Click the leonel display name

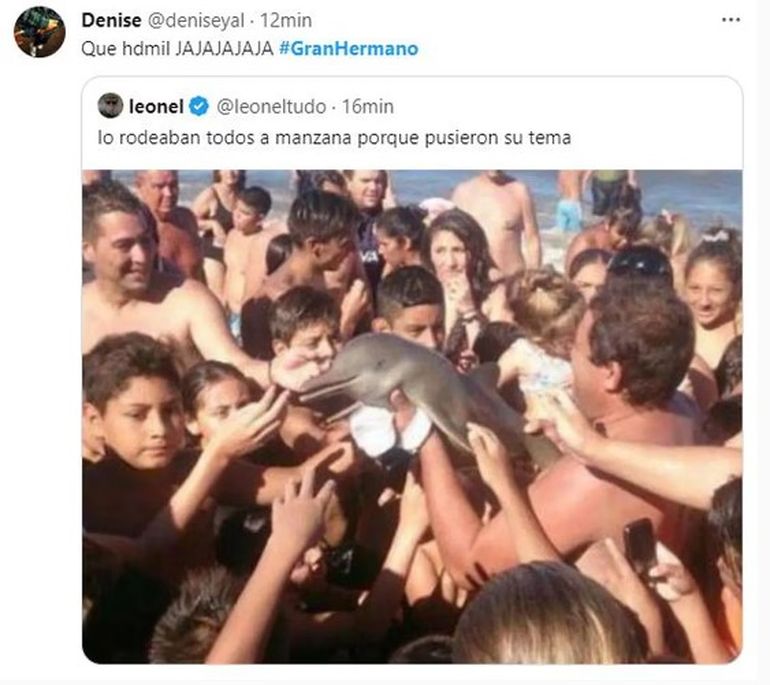coord(156,106)
